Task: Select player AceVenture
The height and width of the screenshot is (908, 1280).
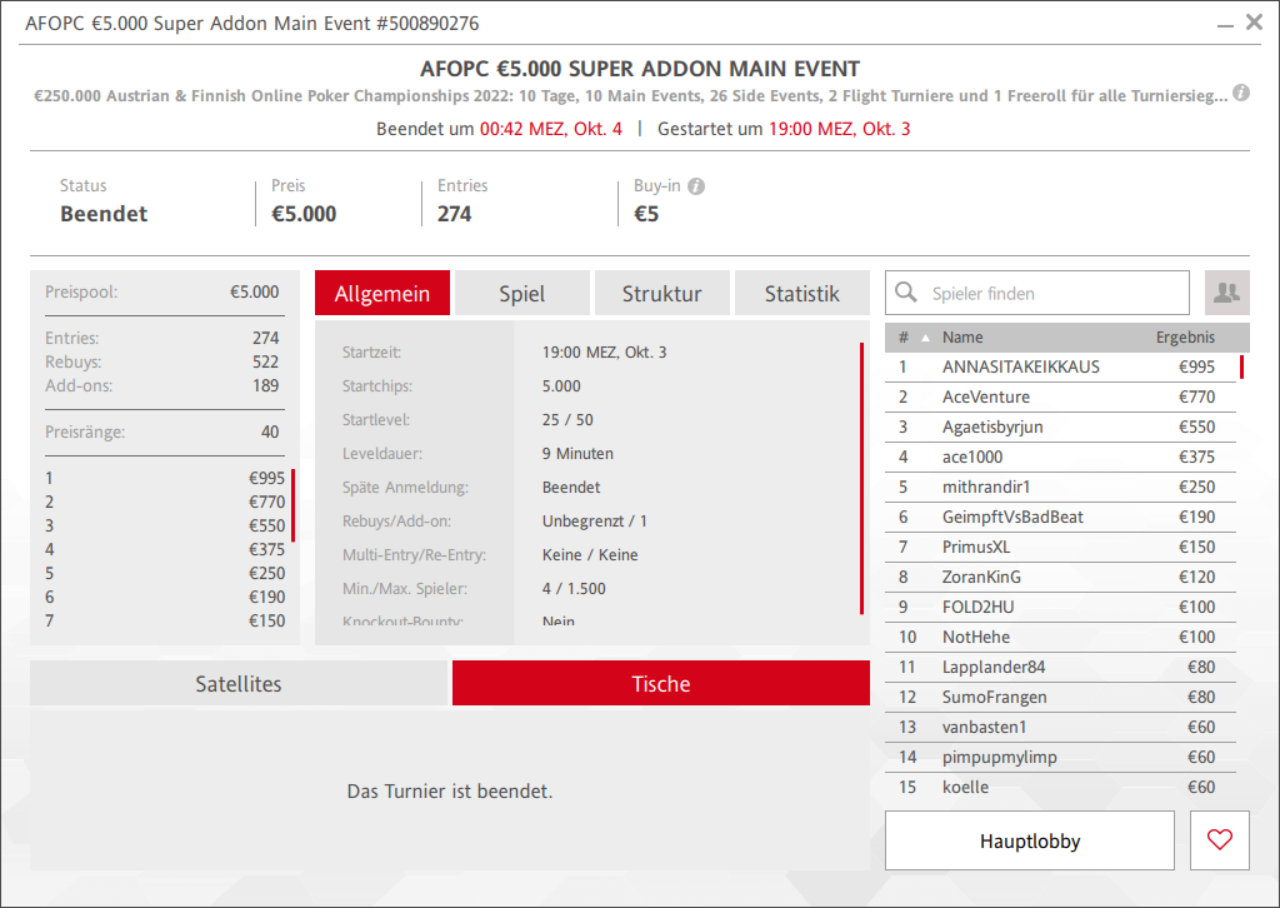Action: click(x=1060, y=397)
